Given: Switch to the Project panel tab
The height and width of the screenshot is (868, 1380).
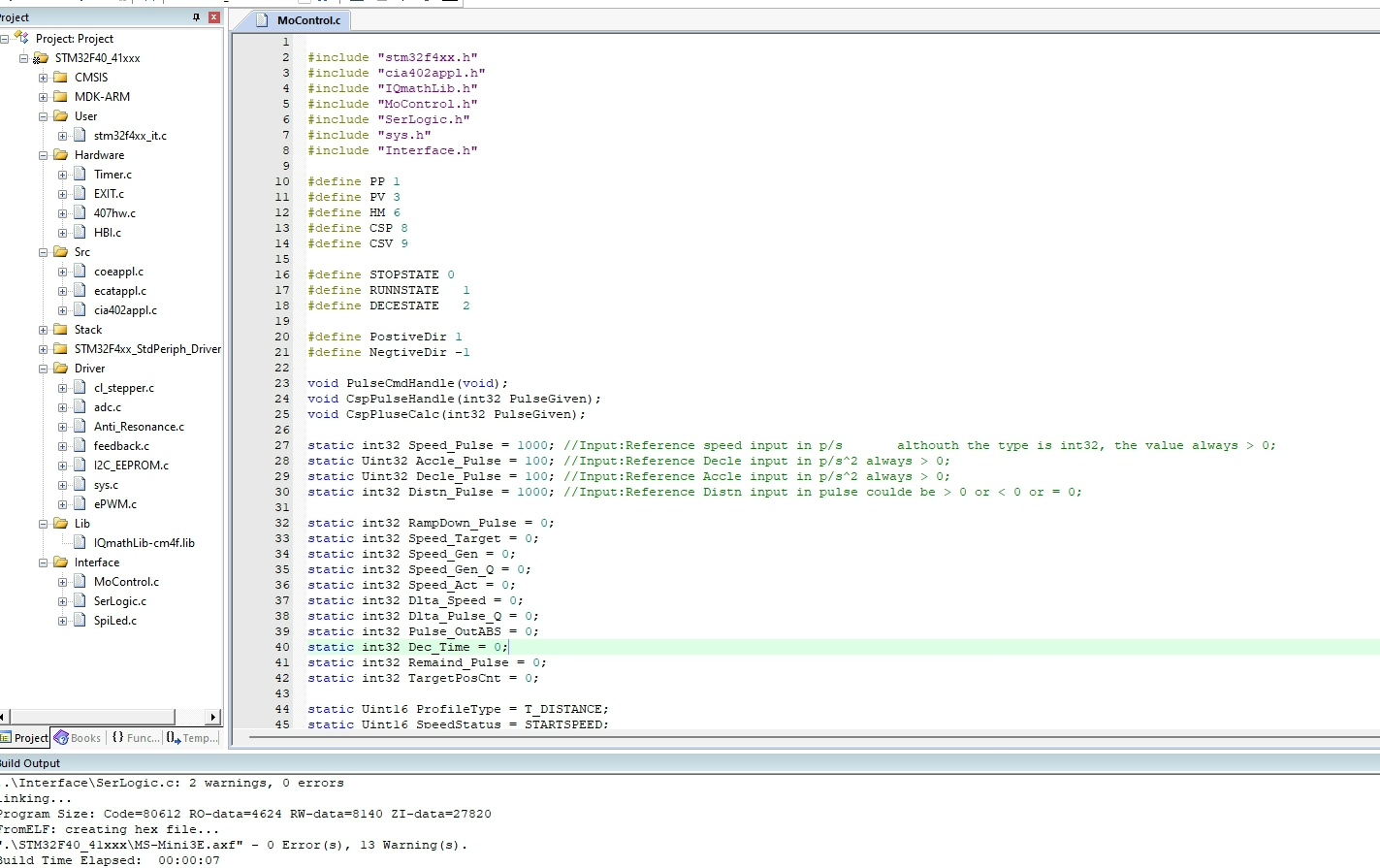Looking at the screenshot, I should [24, 738].
